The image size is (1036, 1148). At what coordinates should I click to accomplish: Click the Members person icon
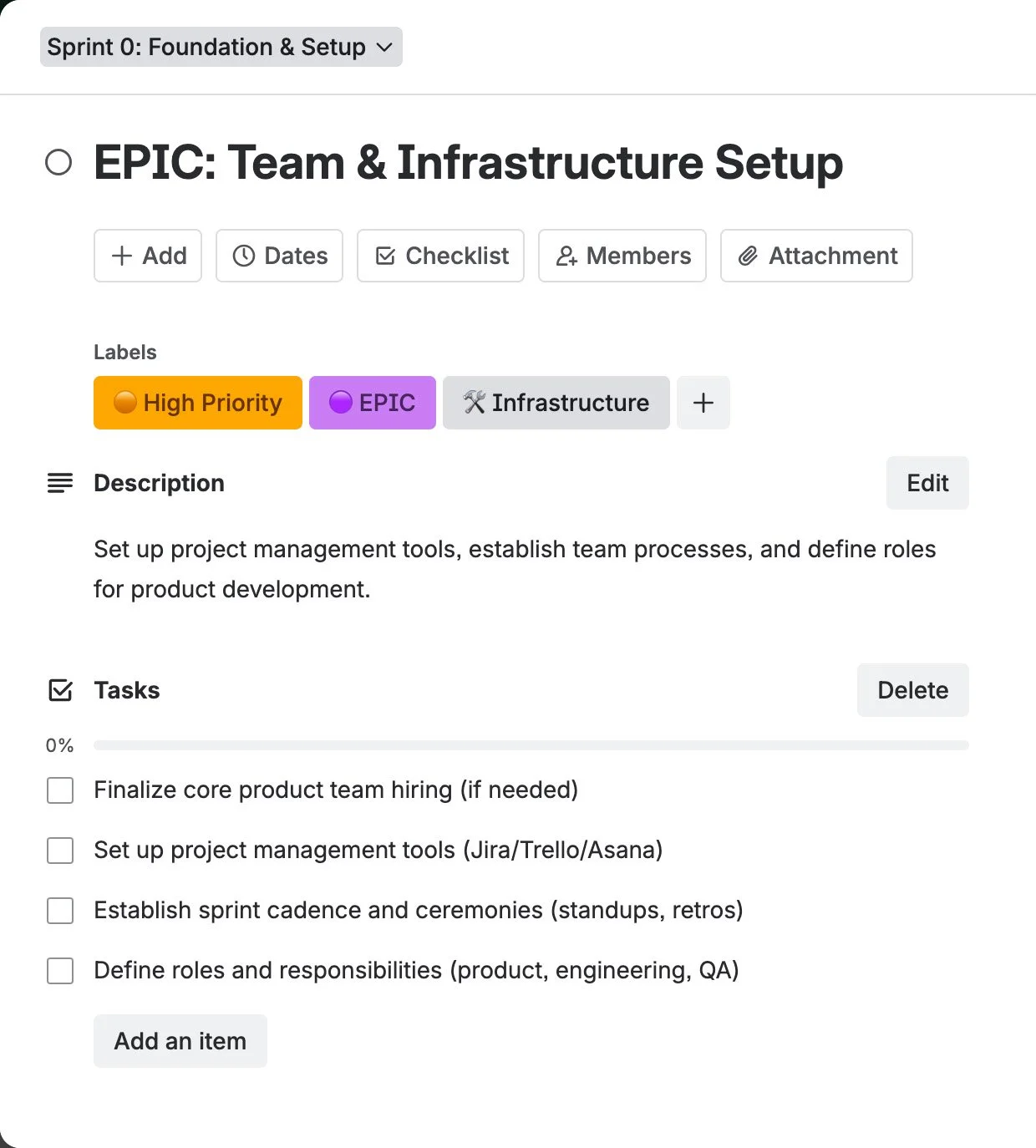tap(566, 256)
